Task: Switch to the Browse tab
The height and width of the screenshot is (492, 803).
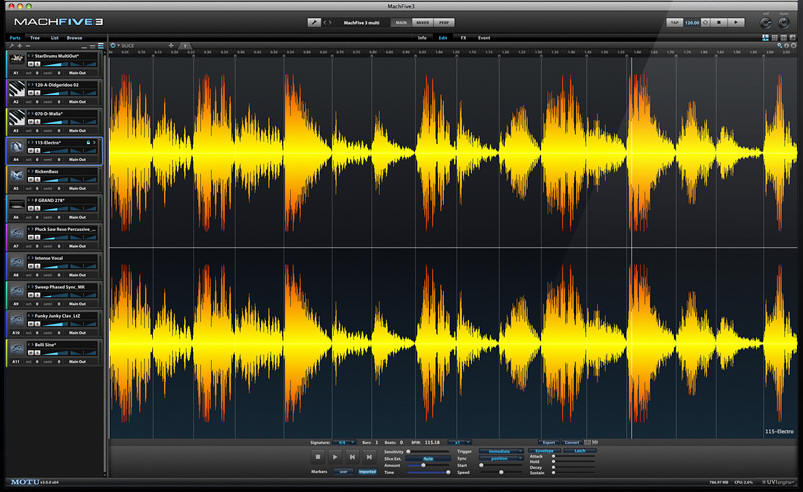Action: (74, 37)
